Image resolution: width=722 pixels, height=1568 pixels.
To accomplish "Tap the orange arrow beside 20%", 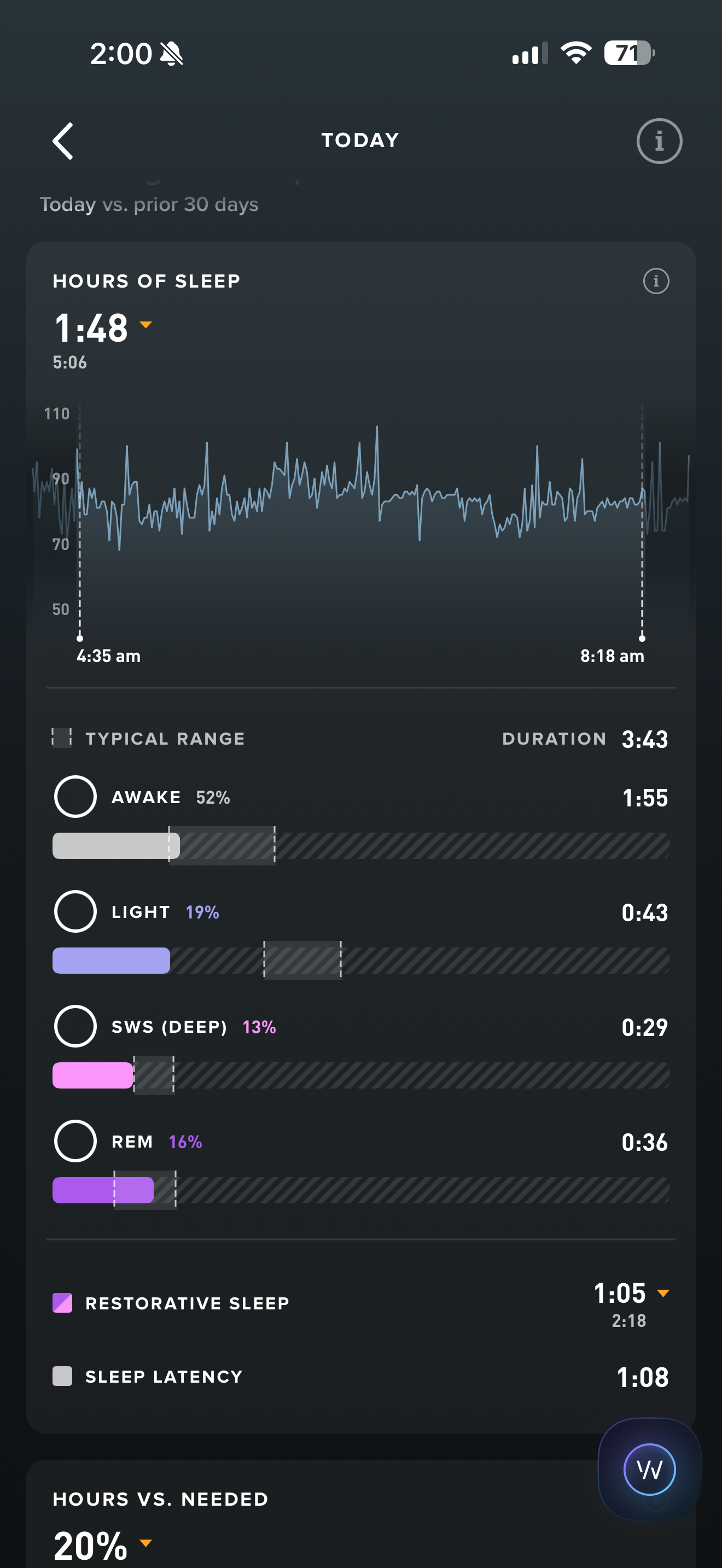I will pyautogui.click(x=145, y=1542).
